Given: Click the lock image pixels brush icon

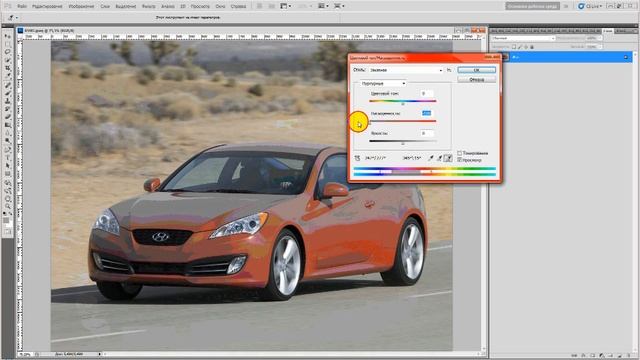Looking at the screenshot, I should 520,47.
